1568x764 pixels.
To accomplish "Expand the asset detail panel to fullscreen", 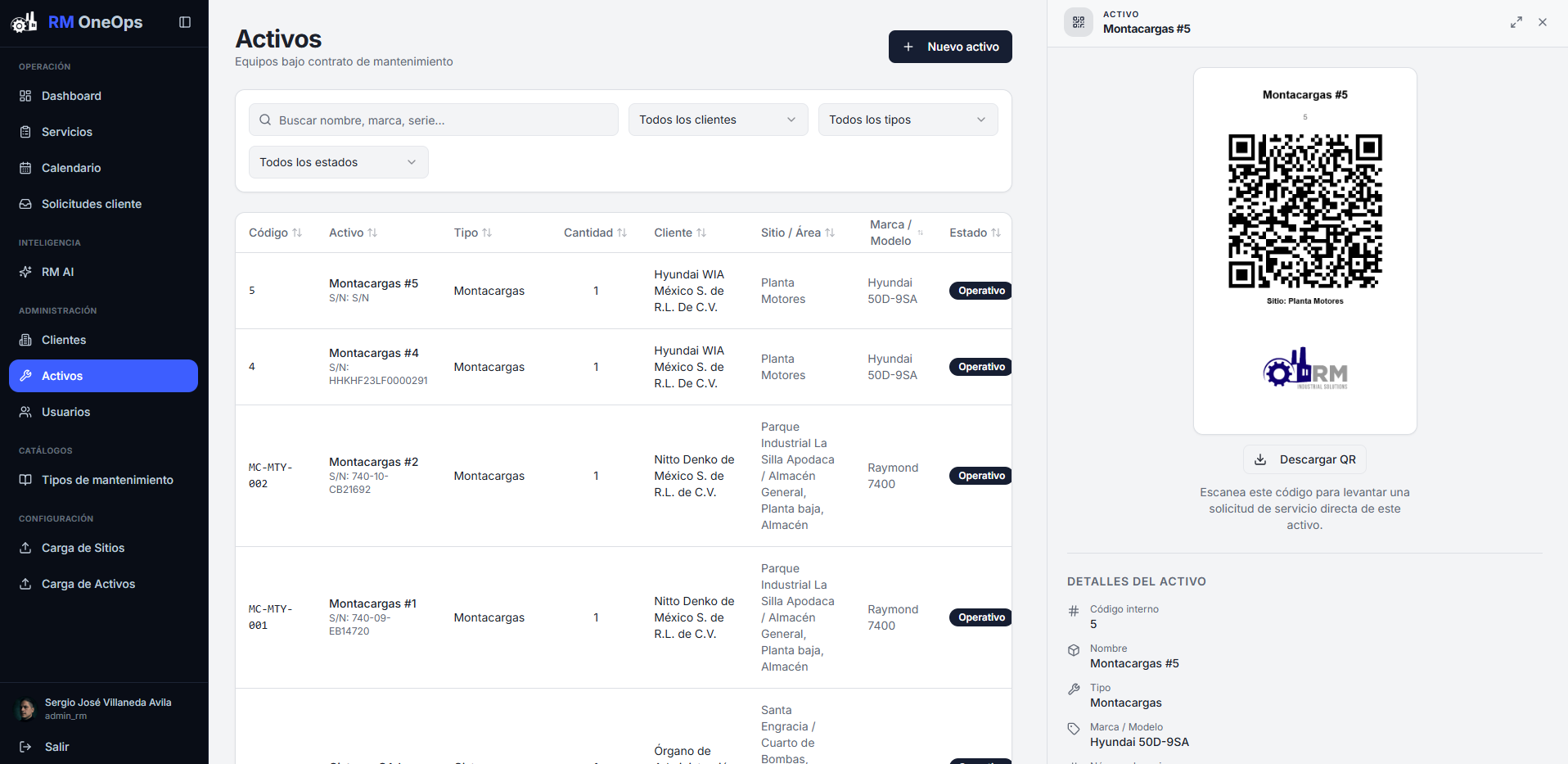I will tap(1516, 22).
